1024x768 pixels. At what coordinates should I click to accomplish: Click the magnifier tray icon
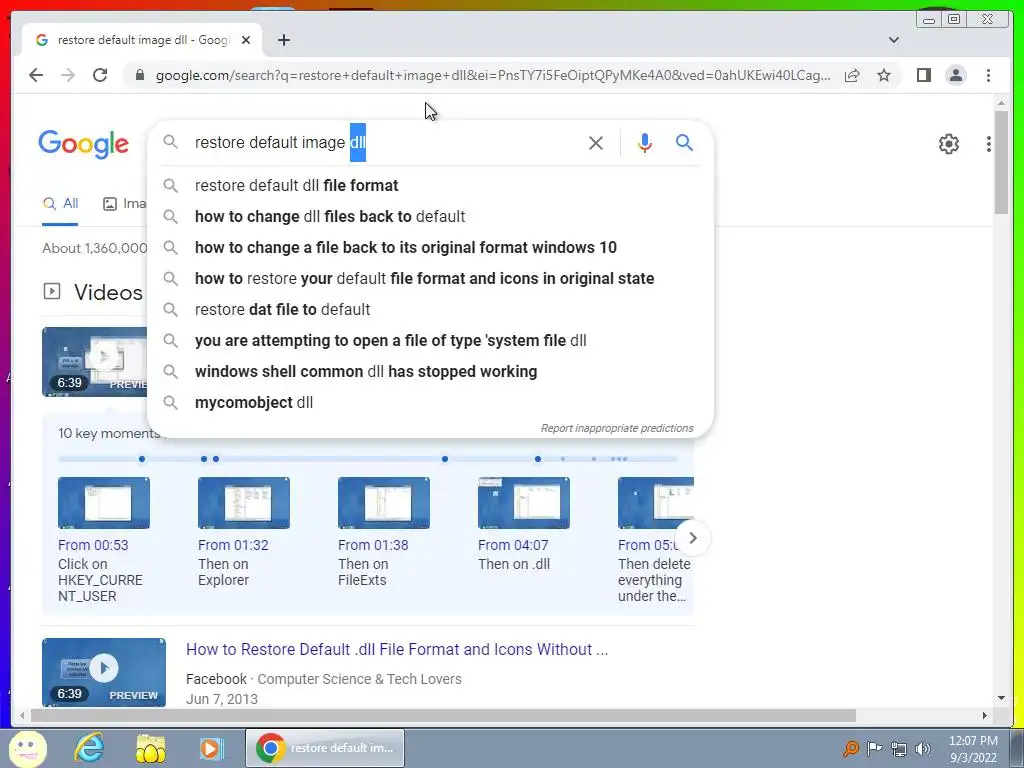[x=850, y=749]
